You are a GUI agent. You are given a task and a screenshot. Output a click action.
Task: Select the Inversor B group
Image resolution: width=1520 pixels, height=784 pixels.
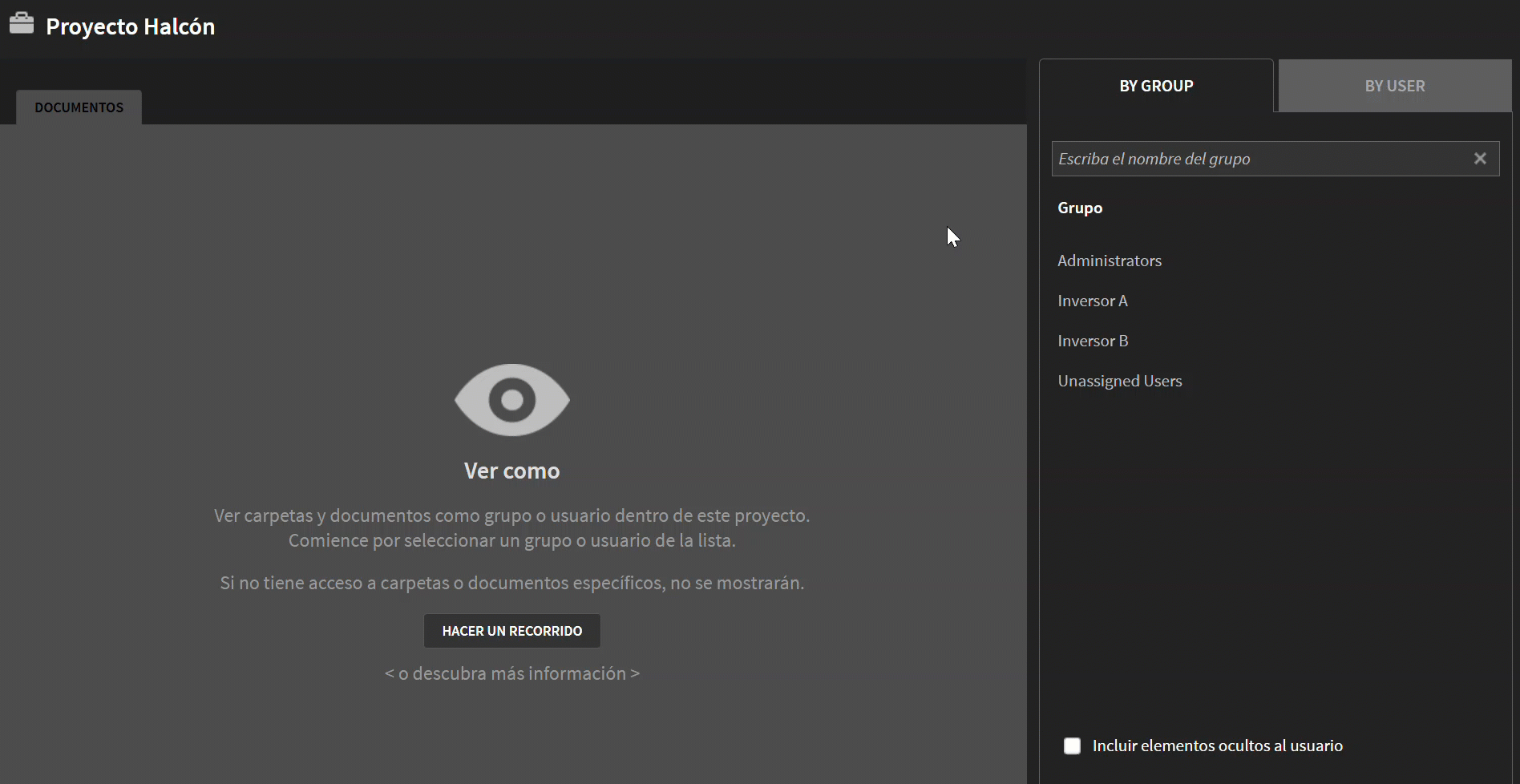pyautogui.click(x=1093, y=341)
